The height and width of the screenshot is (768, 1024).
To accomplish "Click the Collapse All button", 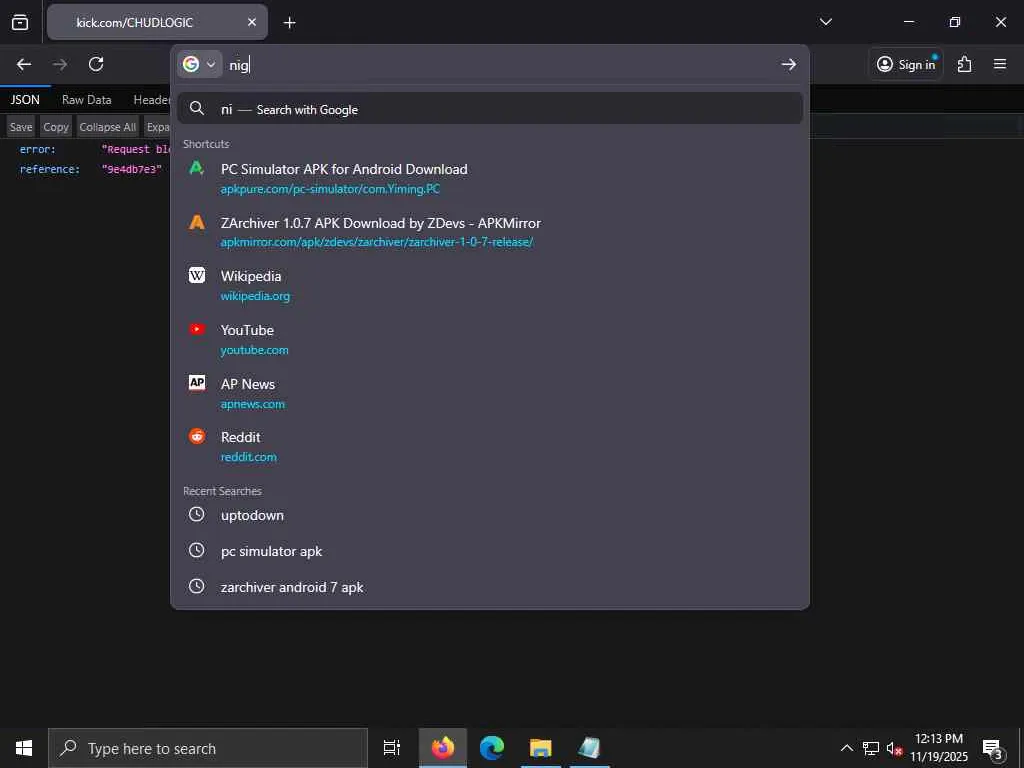I will (x=108, y=127).
